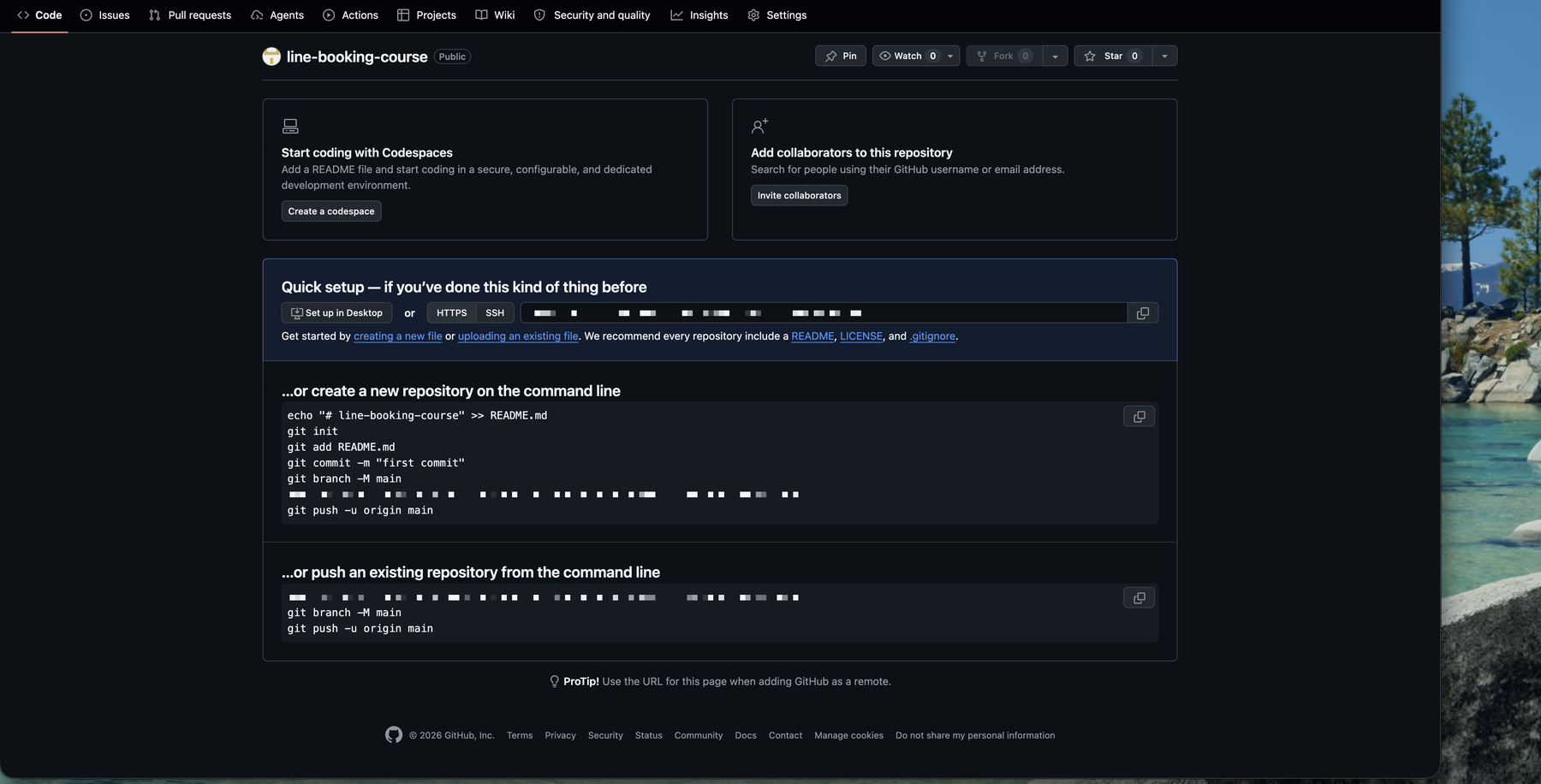1541x784 pixels.
Task: Open the line-booking-course repository title
Action: (x=357, y=56)
